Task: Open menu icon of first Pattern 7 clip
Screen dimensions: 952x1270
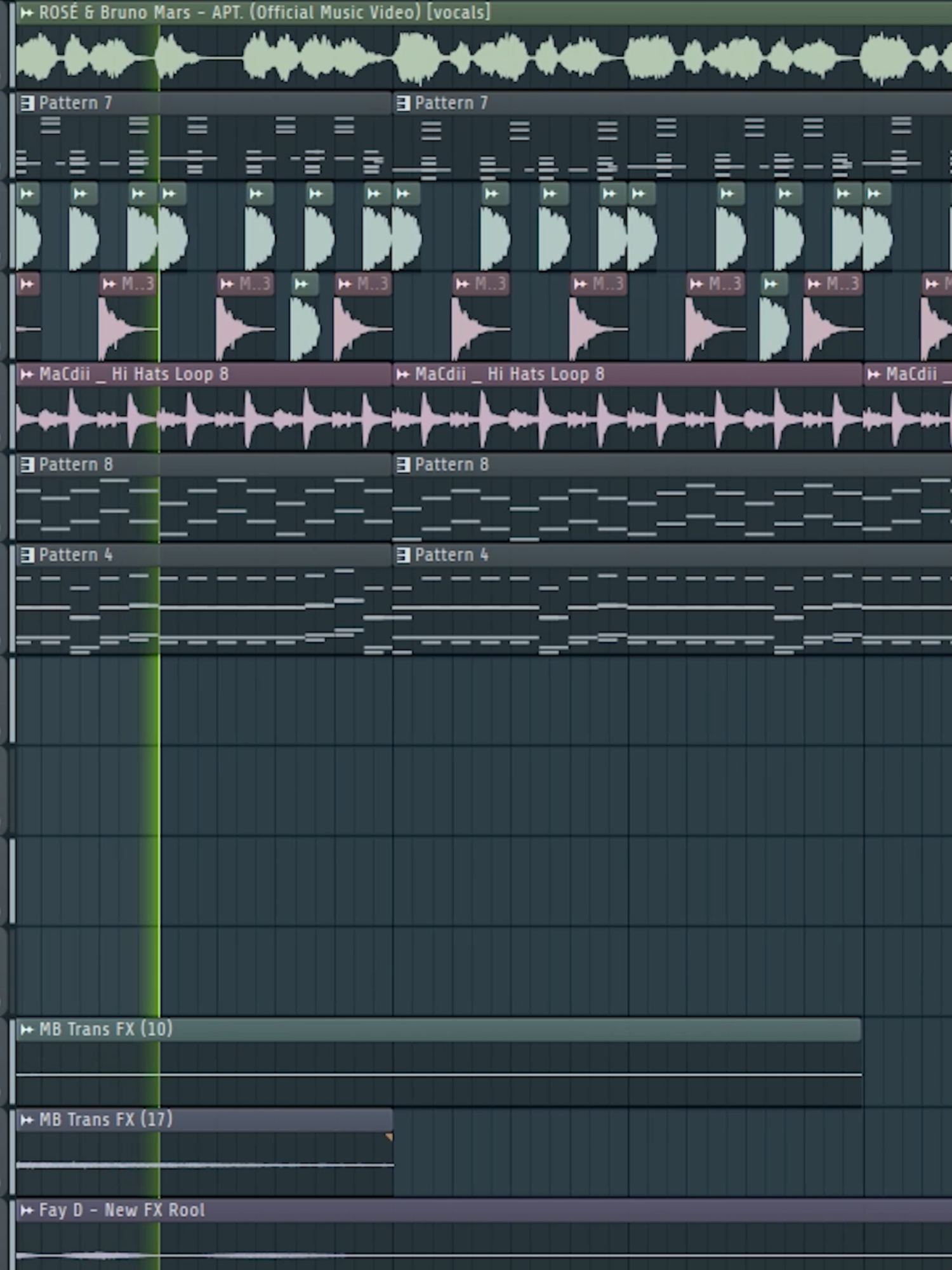Action: click(x=27, y=103)
